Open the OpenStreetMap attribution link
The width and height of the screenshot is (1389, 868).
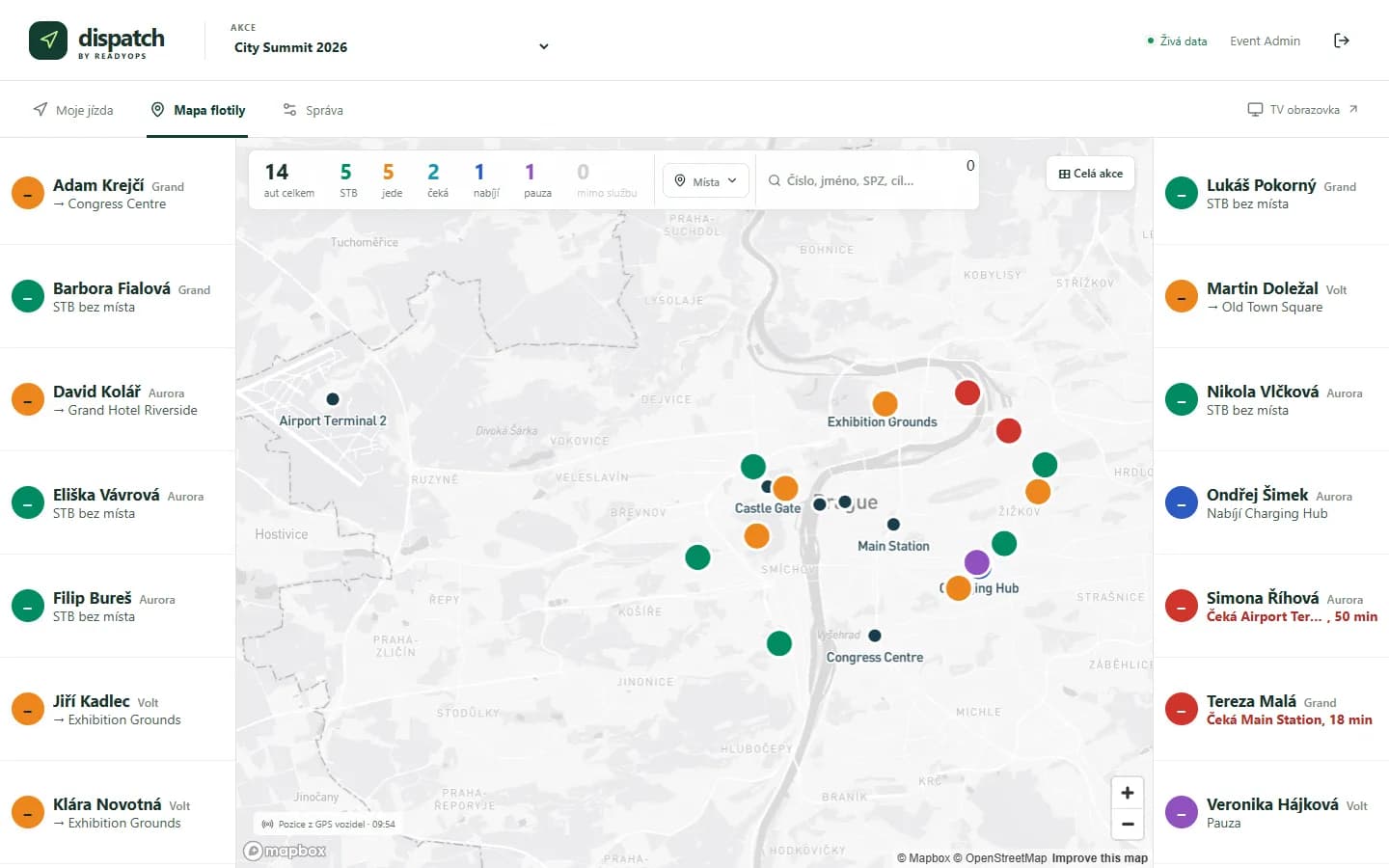click(999, 858)
